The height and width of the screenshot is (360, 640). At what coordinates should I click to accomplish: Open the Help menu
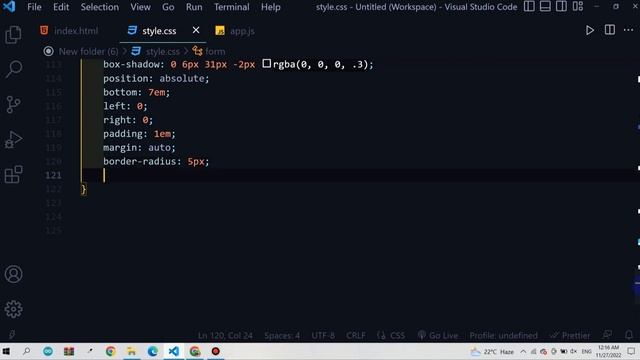pyautogui.click(x=271, y=7)
